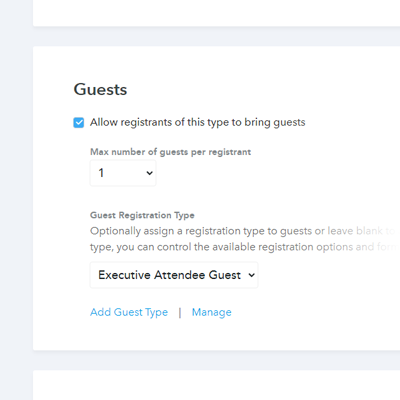Click the chevron on the guests count selector
Image resolution: width=400 pixels, height=400 pixels.
point(149,173)
